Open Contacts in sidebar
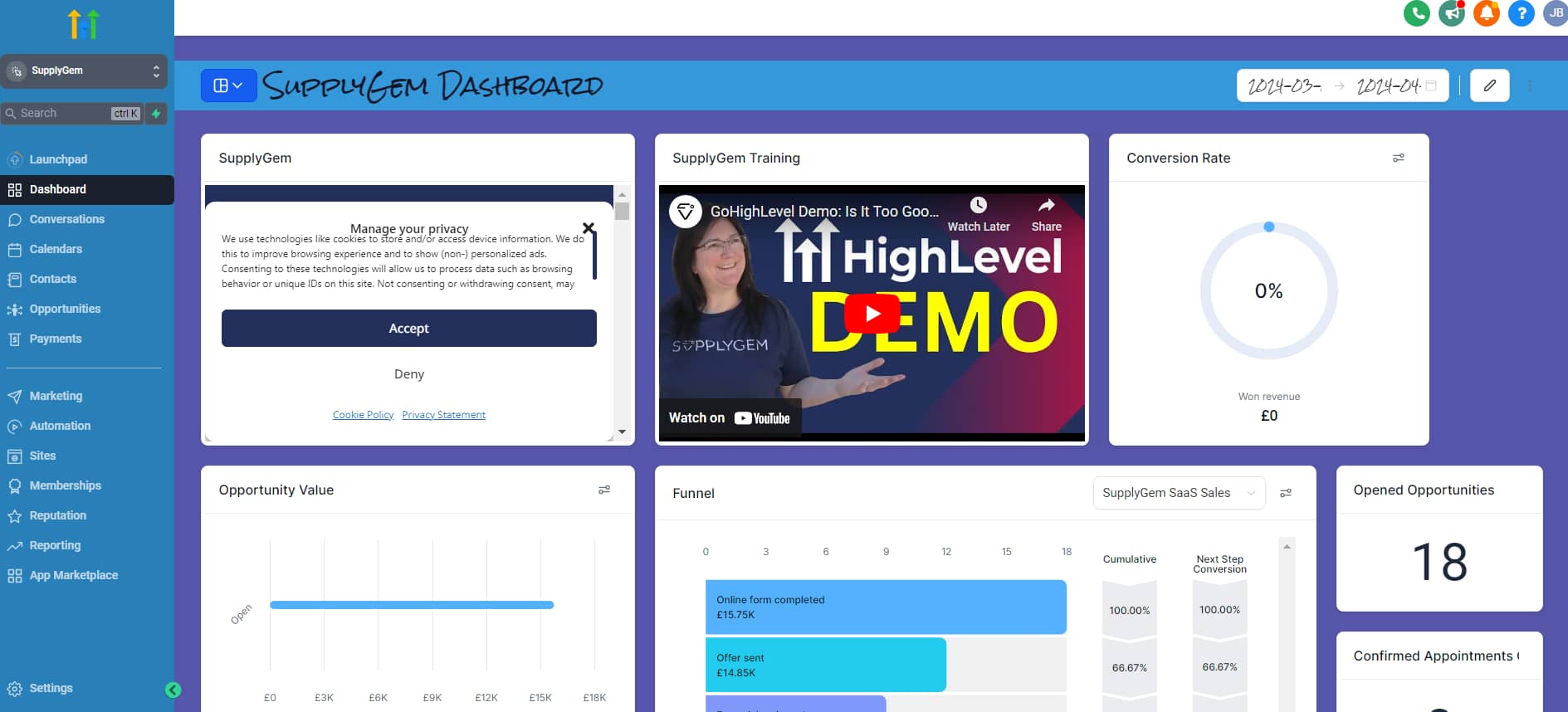 tap(87, 279)
